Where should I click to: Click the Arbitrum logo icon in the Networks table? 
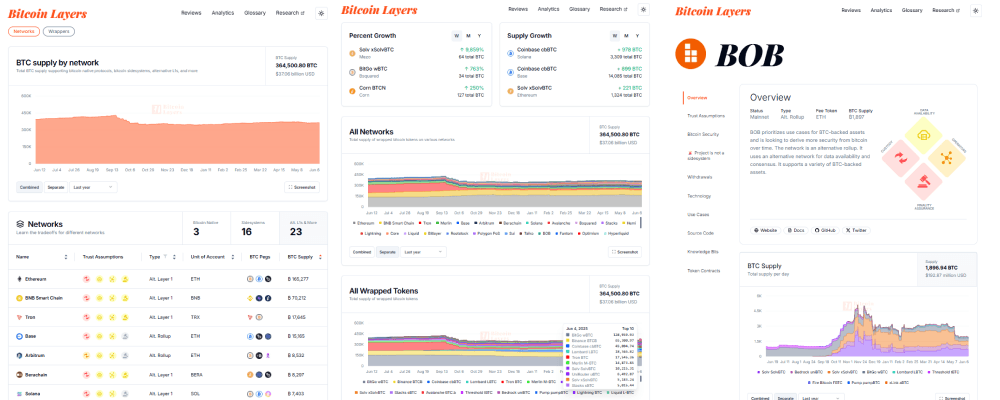pyautogui.click(x=19, y=355)
